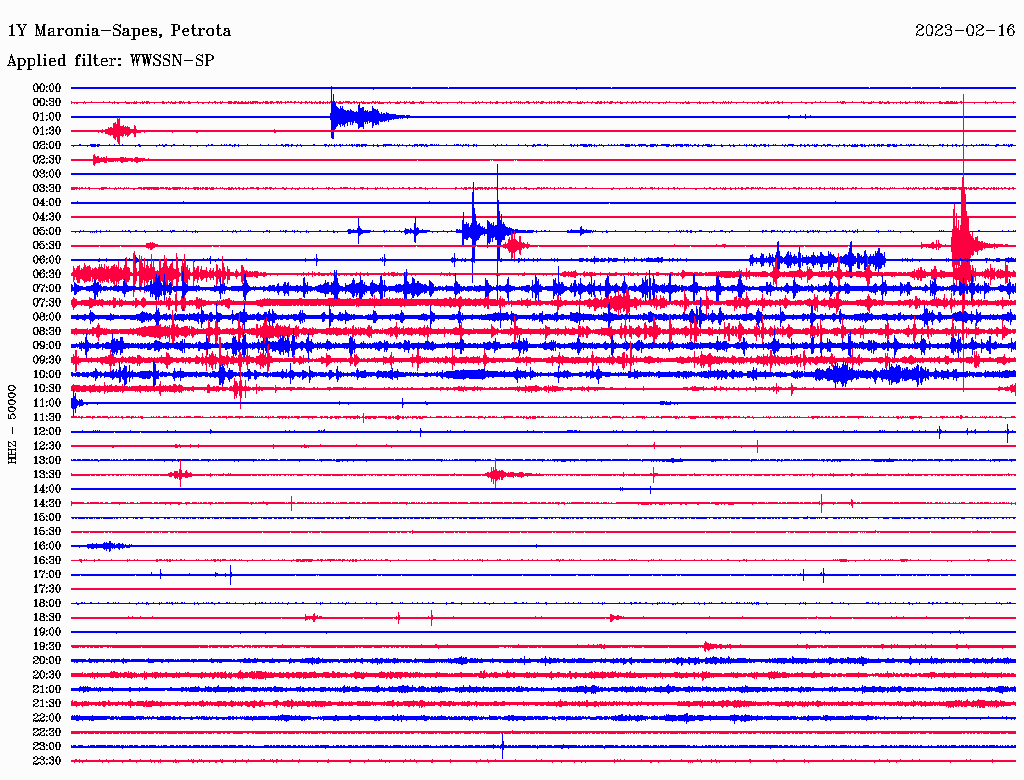This screenshot has width=1024, height=780.
Task: Click the 15:00 time label
Action: click(x=47, y=517)
